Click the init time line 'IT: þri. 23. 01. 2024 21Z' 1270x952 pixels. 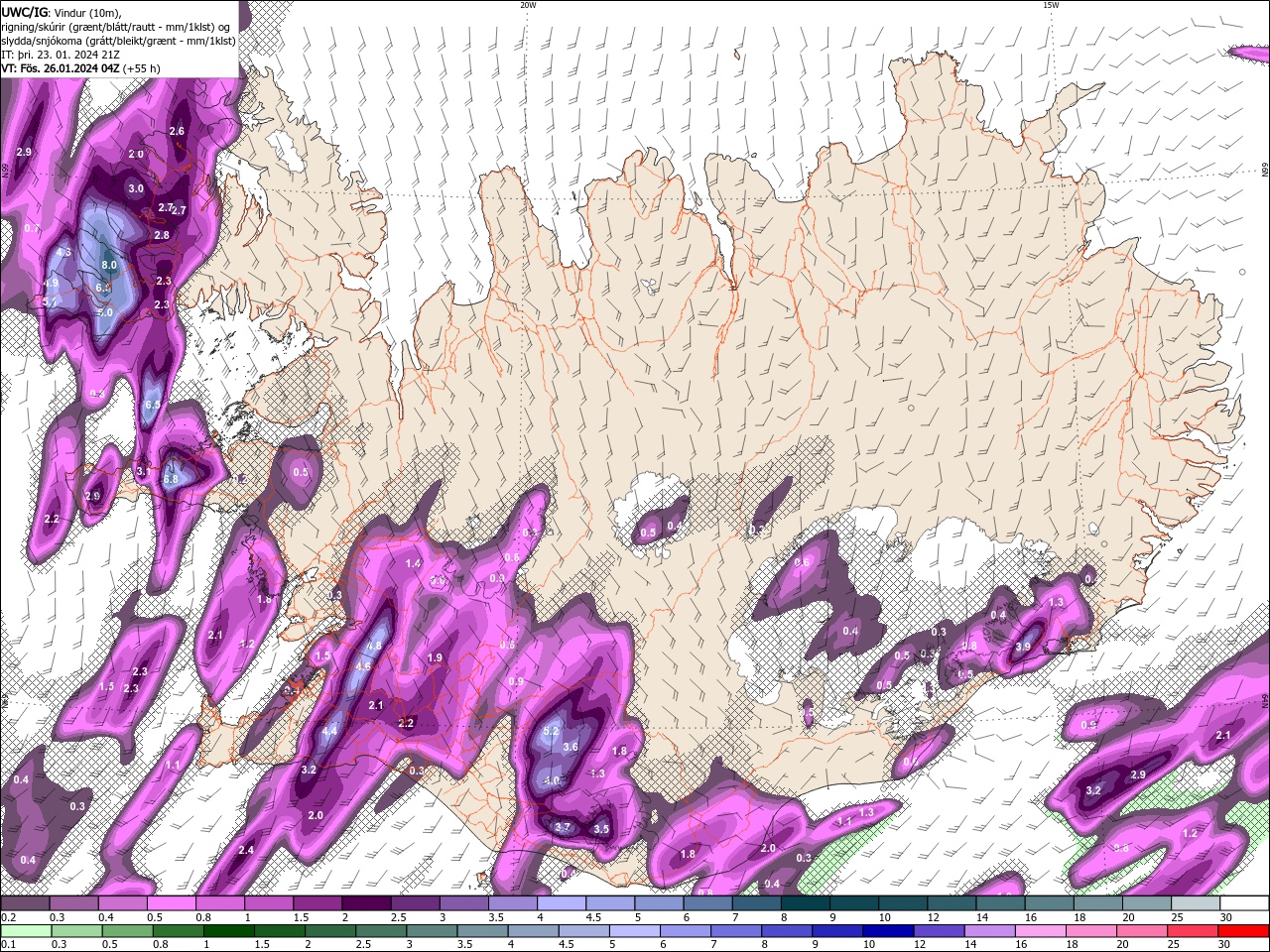(x=61, y=55)
